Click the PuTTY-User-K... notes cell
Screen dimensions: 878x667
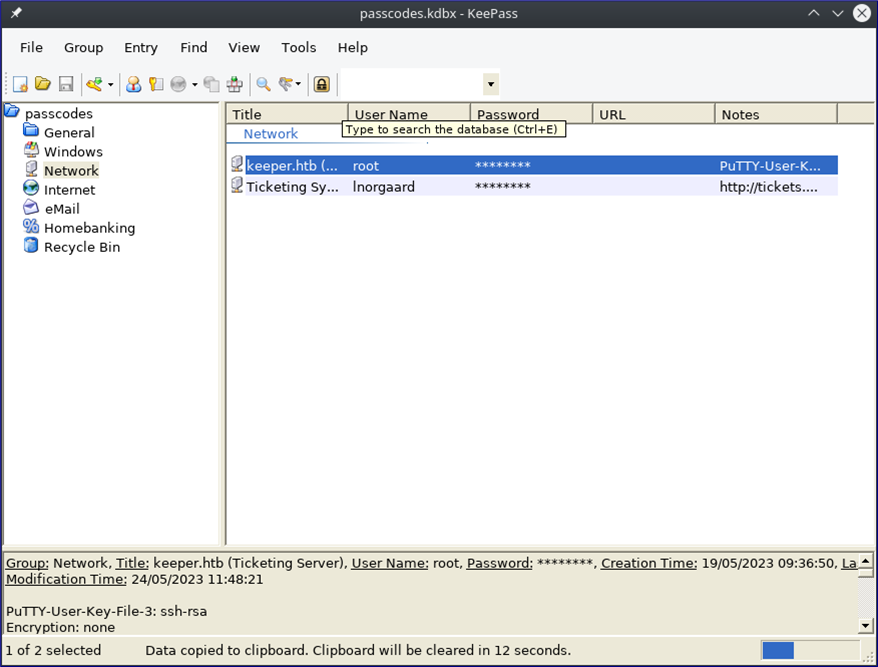tap(770, 166)
